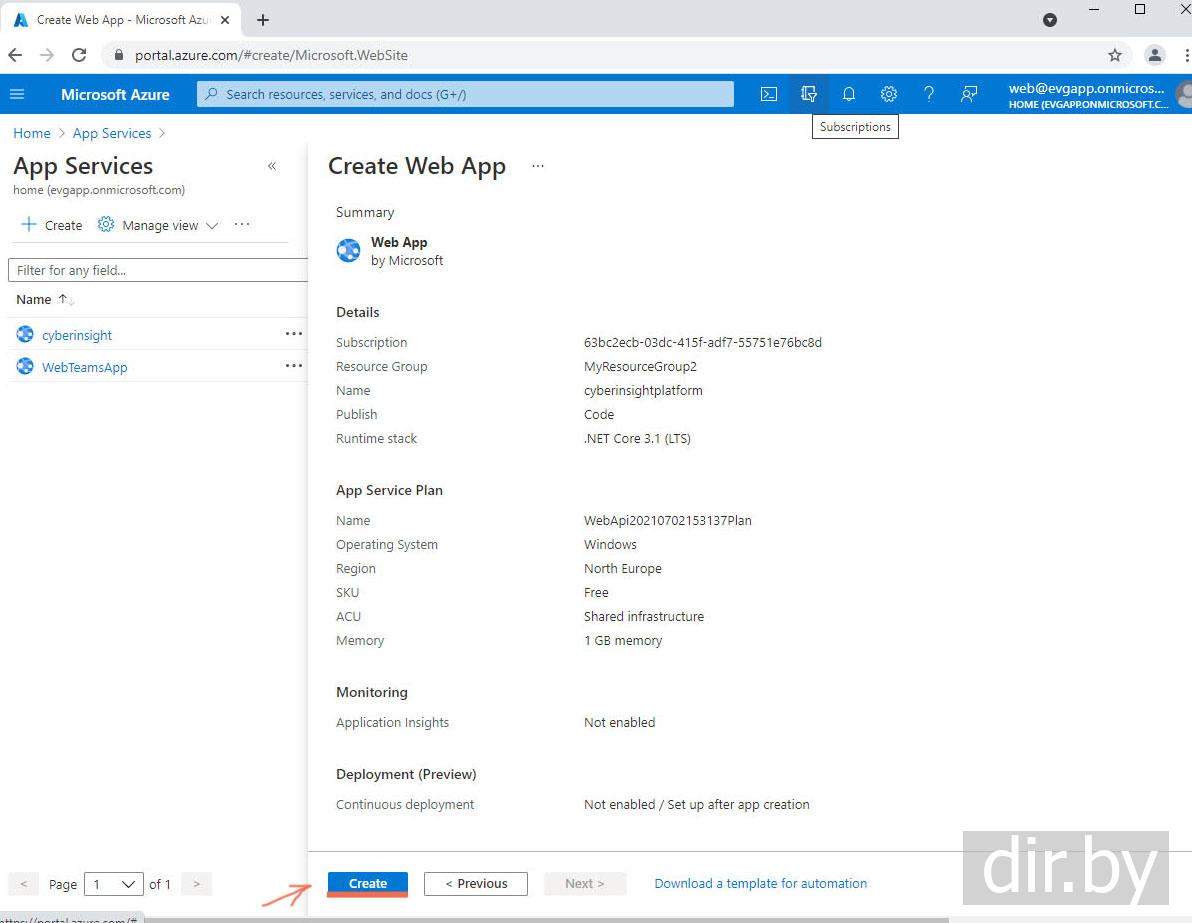
Task: Open the page number dropdown
Action: 114,884
